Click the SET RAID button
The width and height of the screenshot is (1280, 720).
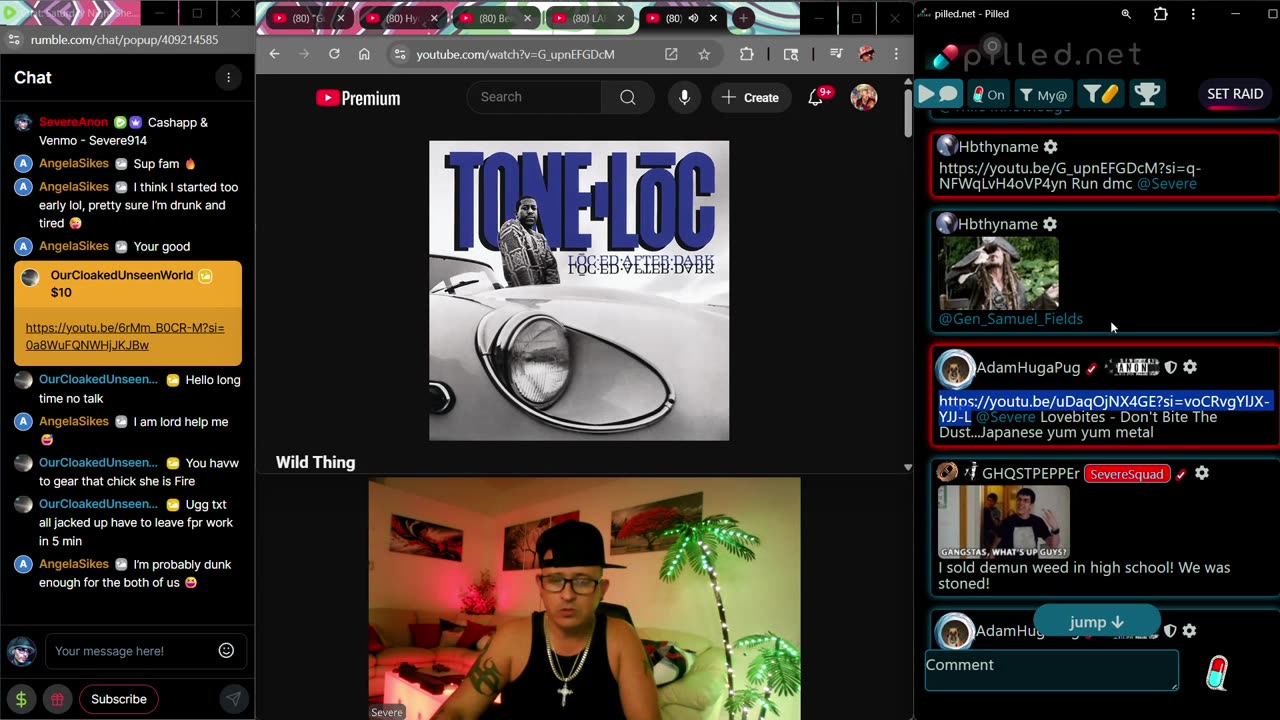click(x=1235, y=94)
